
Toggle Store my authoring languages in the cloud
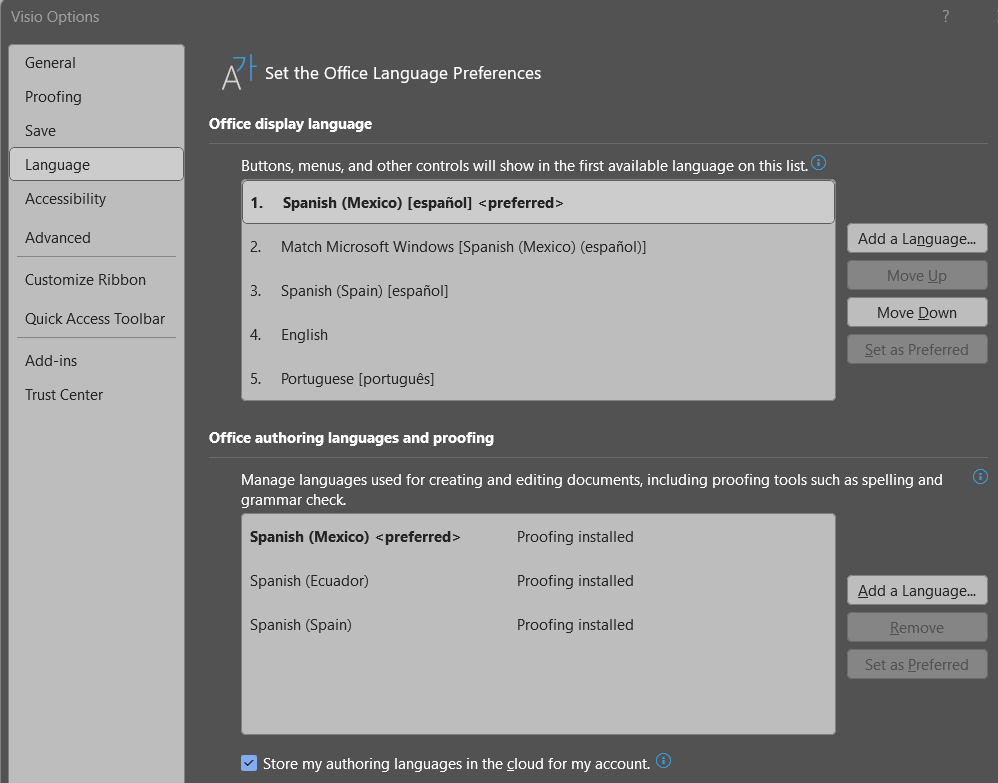pyautogui.click(x=249, y=763)
